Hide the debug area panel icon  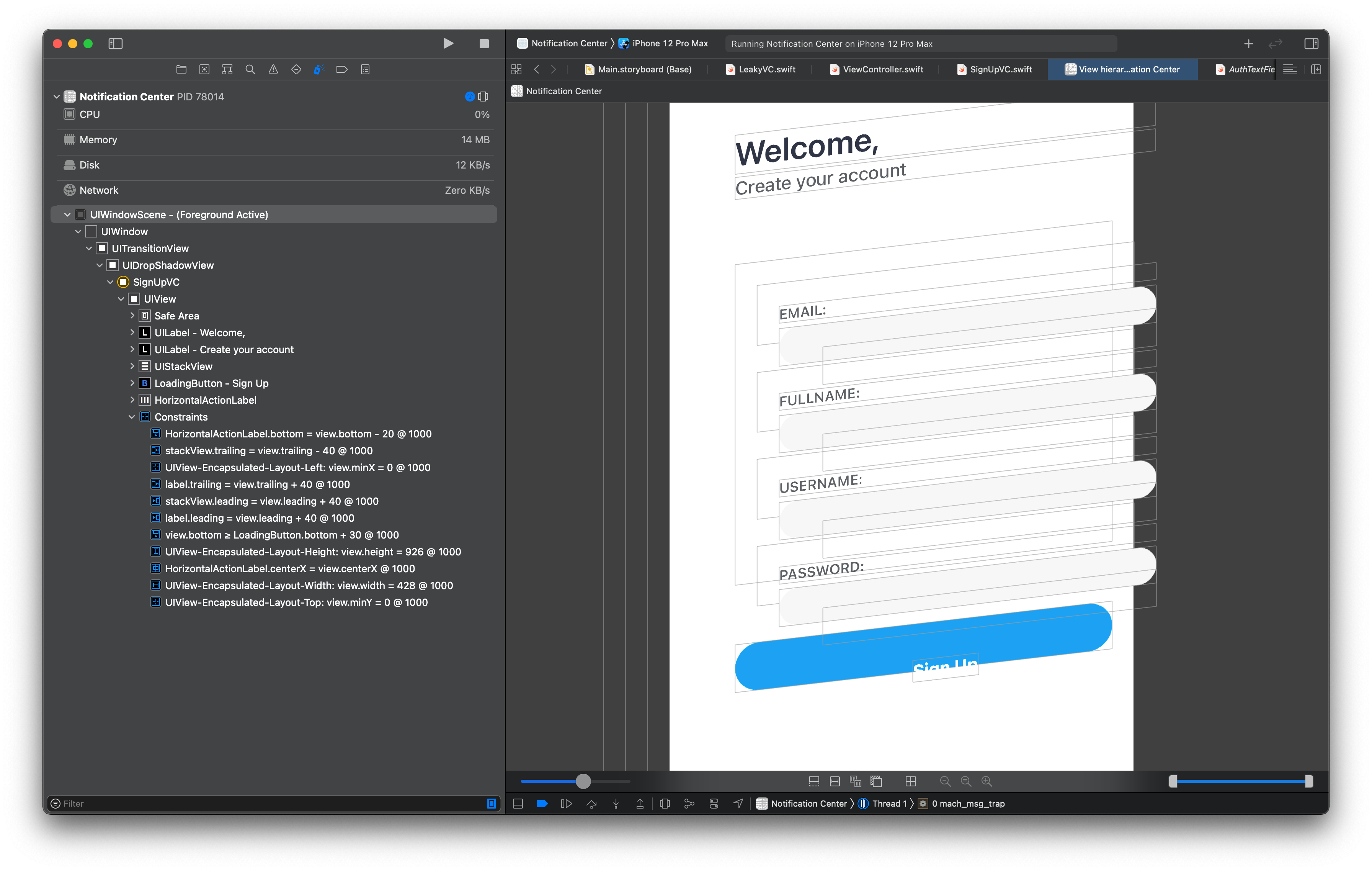[517, 803]
